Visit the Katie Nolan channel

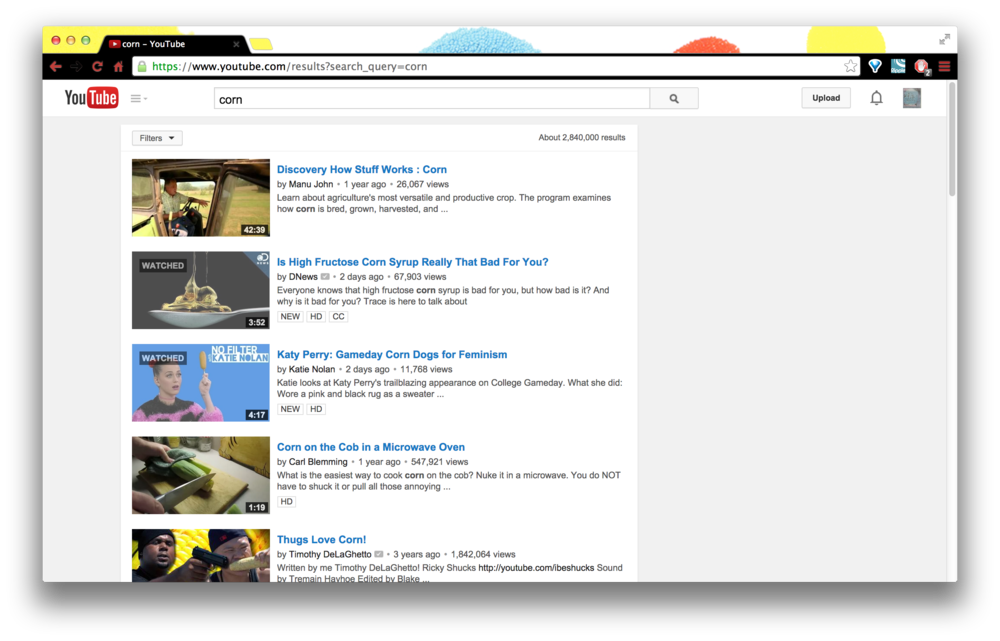tap(312, 369)
